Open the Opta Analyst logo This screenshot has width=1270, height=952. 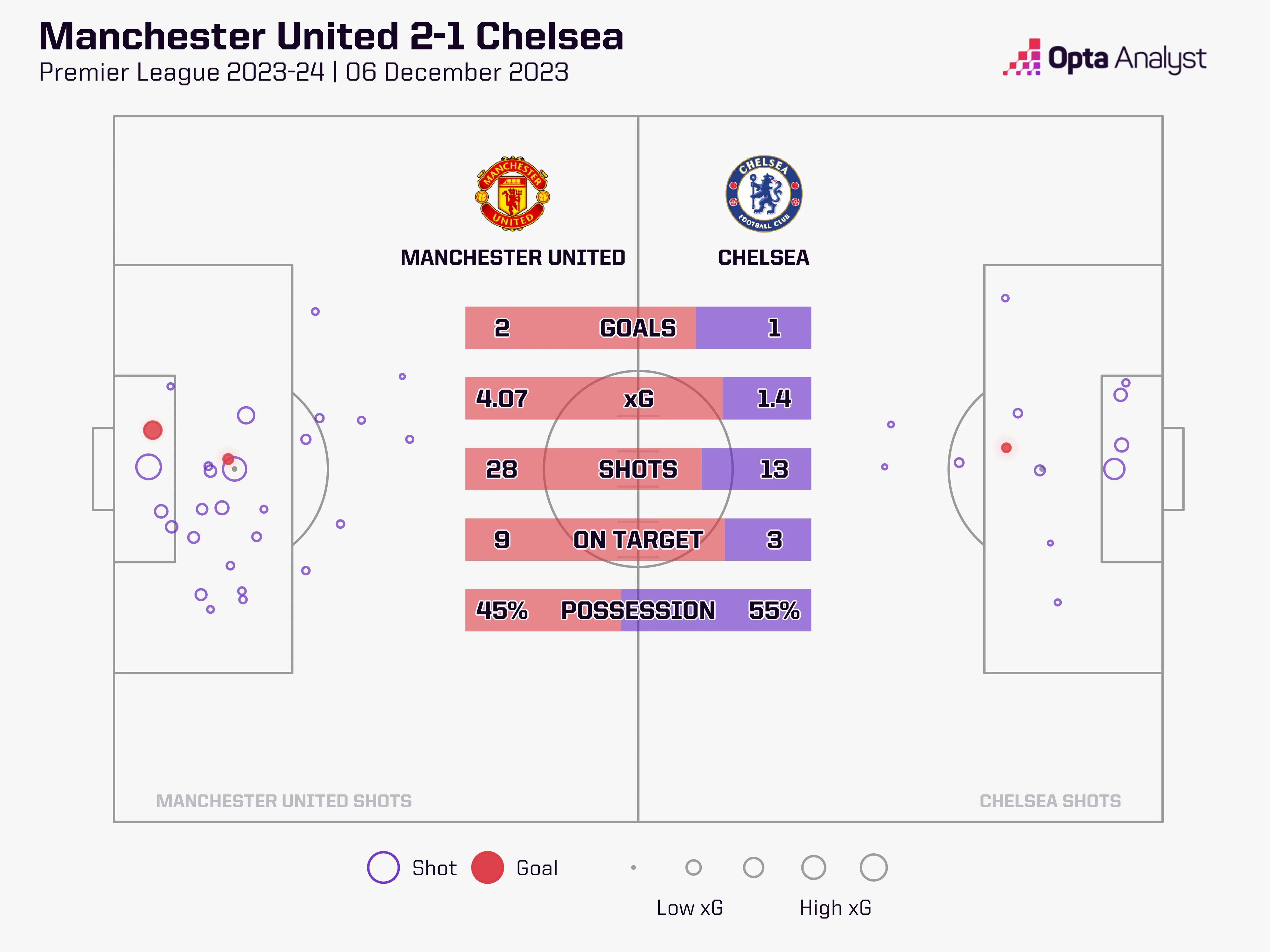coord(1105,58)
